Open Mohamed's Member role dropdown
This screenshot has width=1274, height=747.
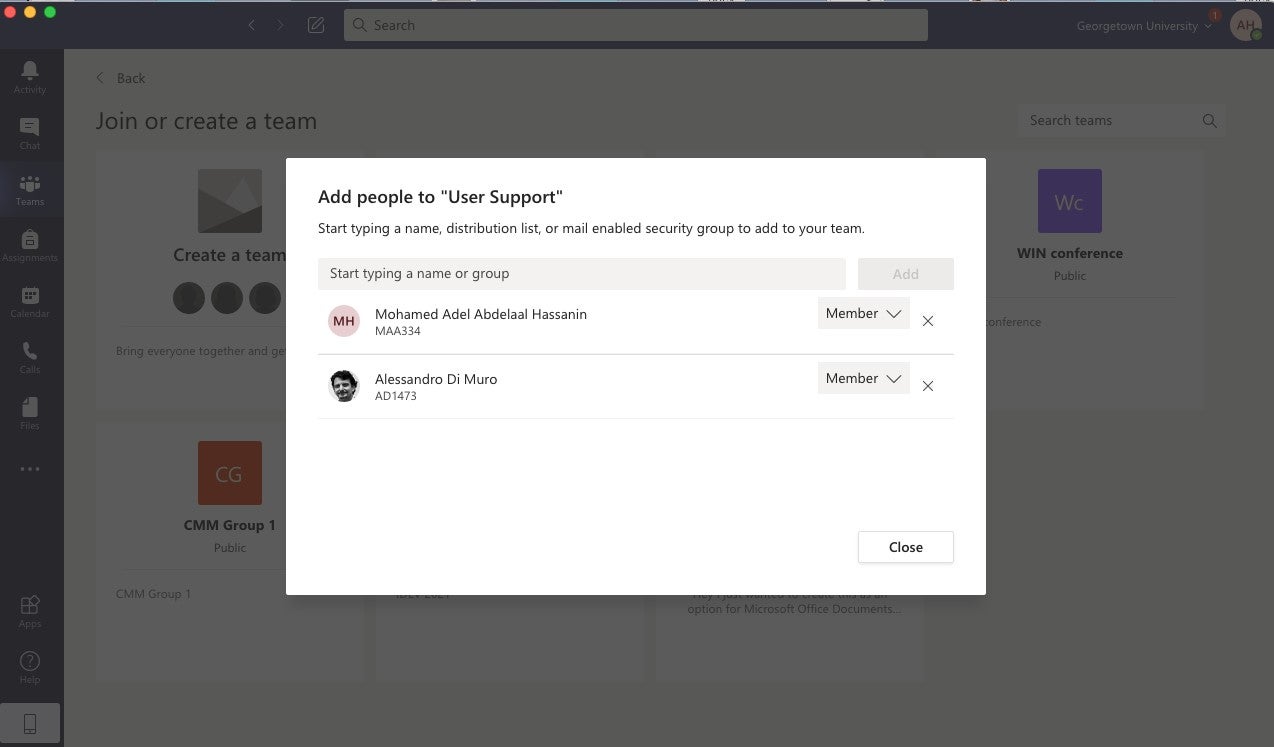point(862,312)
